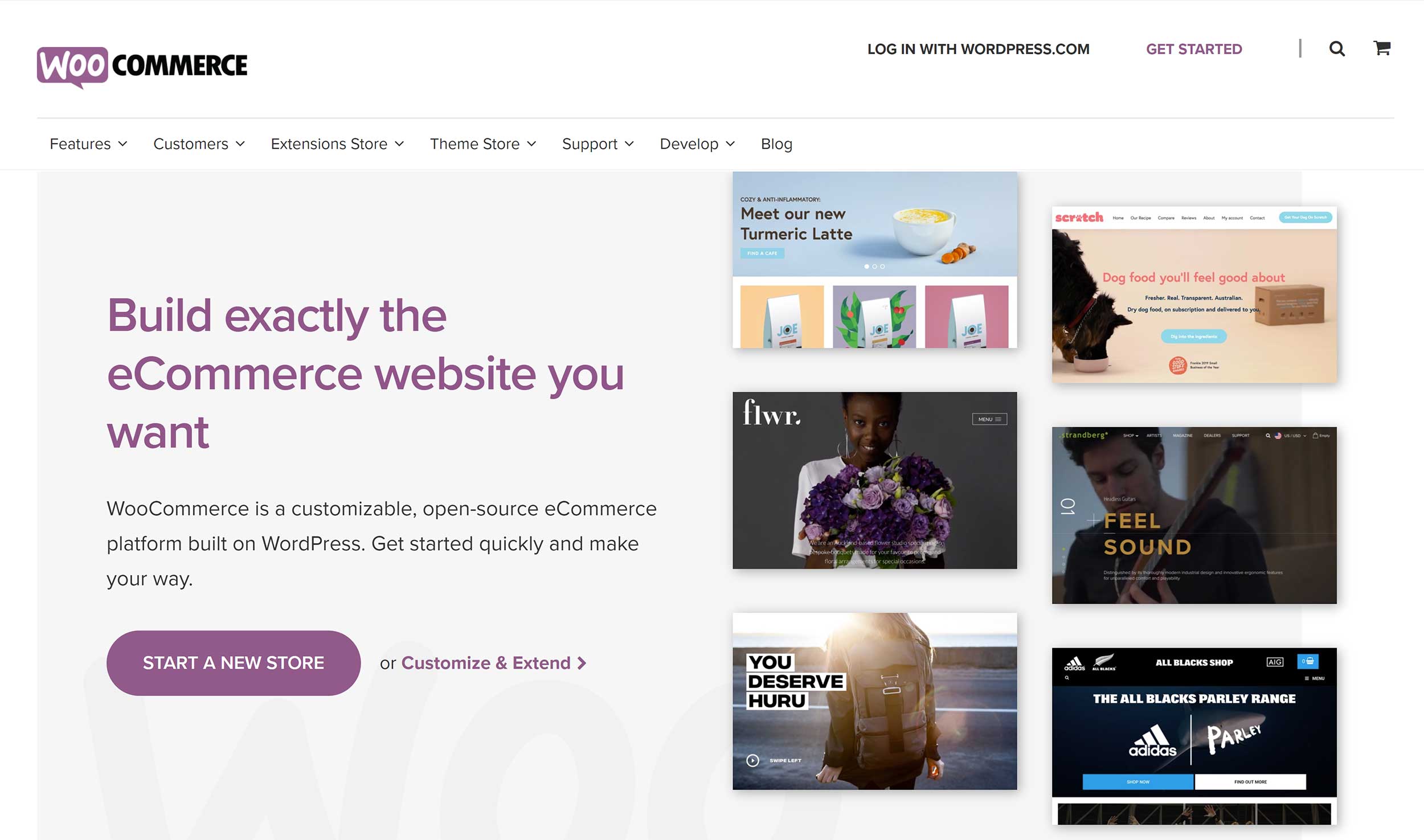Open the Develop dropdown menu
Screen dimensions: 1424x840
[x=697, y=143]
